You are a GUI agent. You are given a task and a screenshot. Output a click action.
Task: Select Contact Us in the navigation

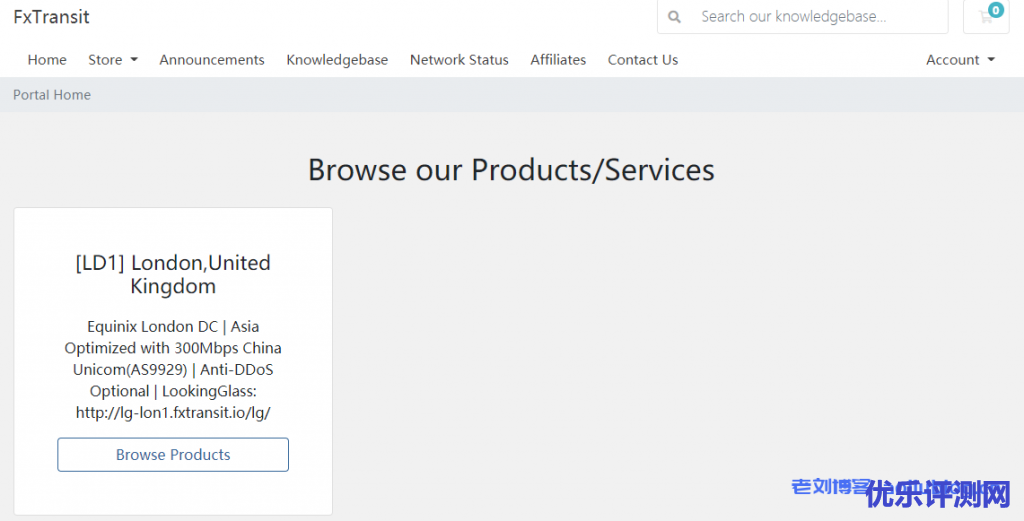point(643,60)
